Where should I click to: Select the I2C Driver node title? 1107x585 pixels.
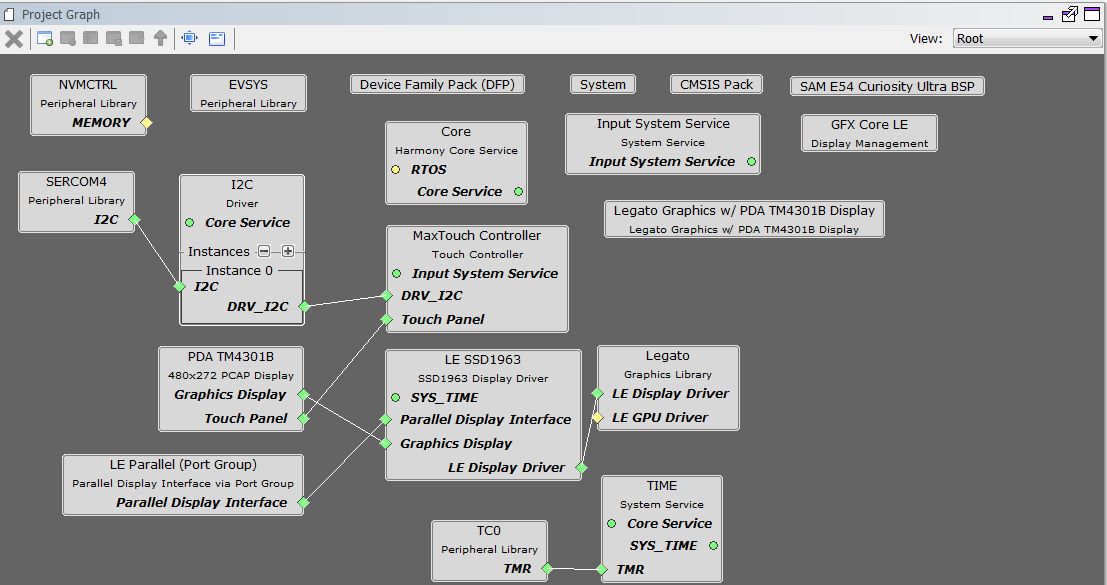tap(242, 185)
